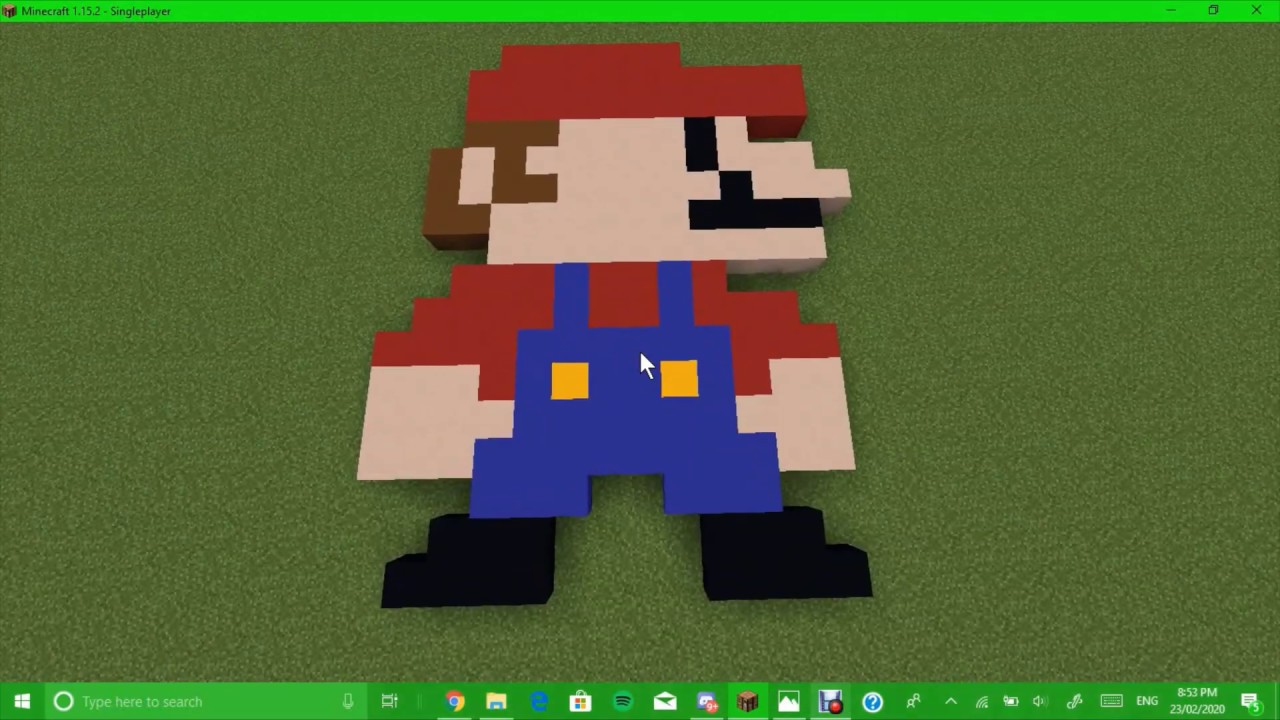This screenshot has width=1280, height=720.
Task: Click the microphone icon in taskbar search
Action: point(348,701)
